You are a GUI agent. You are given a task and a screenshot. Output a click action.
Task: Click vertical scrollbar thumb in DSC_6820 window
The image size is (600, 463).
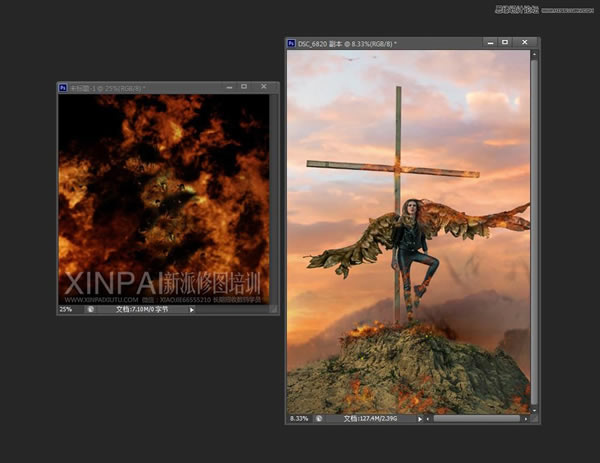(x=534, y=232)
